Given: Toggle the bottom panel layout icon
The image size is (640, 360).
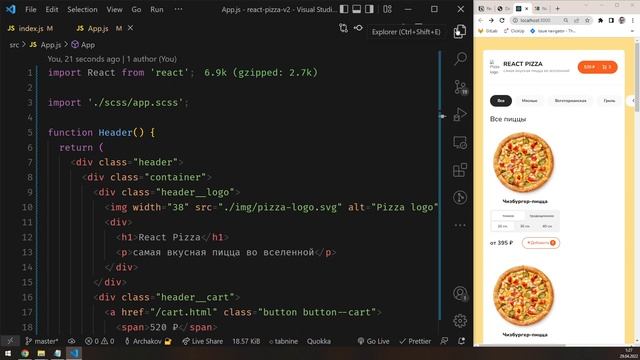Looking at the screenshot, I should point(356,9).
